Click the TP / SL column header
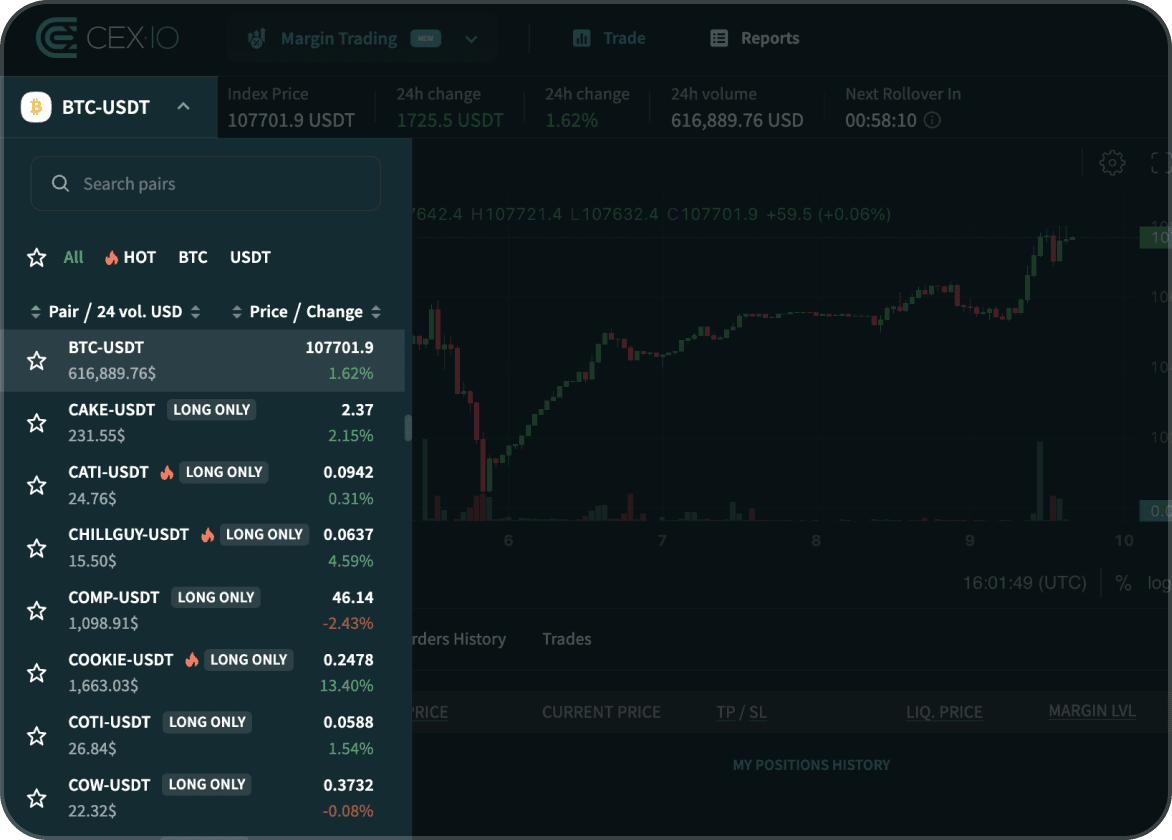Viewport: 1172px width, 840px height. pyautogui.click(x=741, y=712)
